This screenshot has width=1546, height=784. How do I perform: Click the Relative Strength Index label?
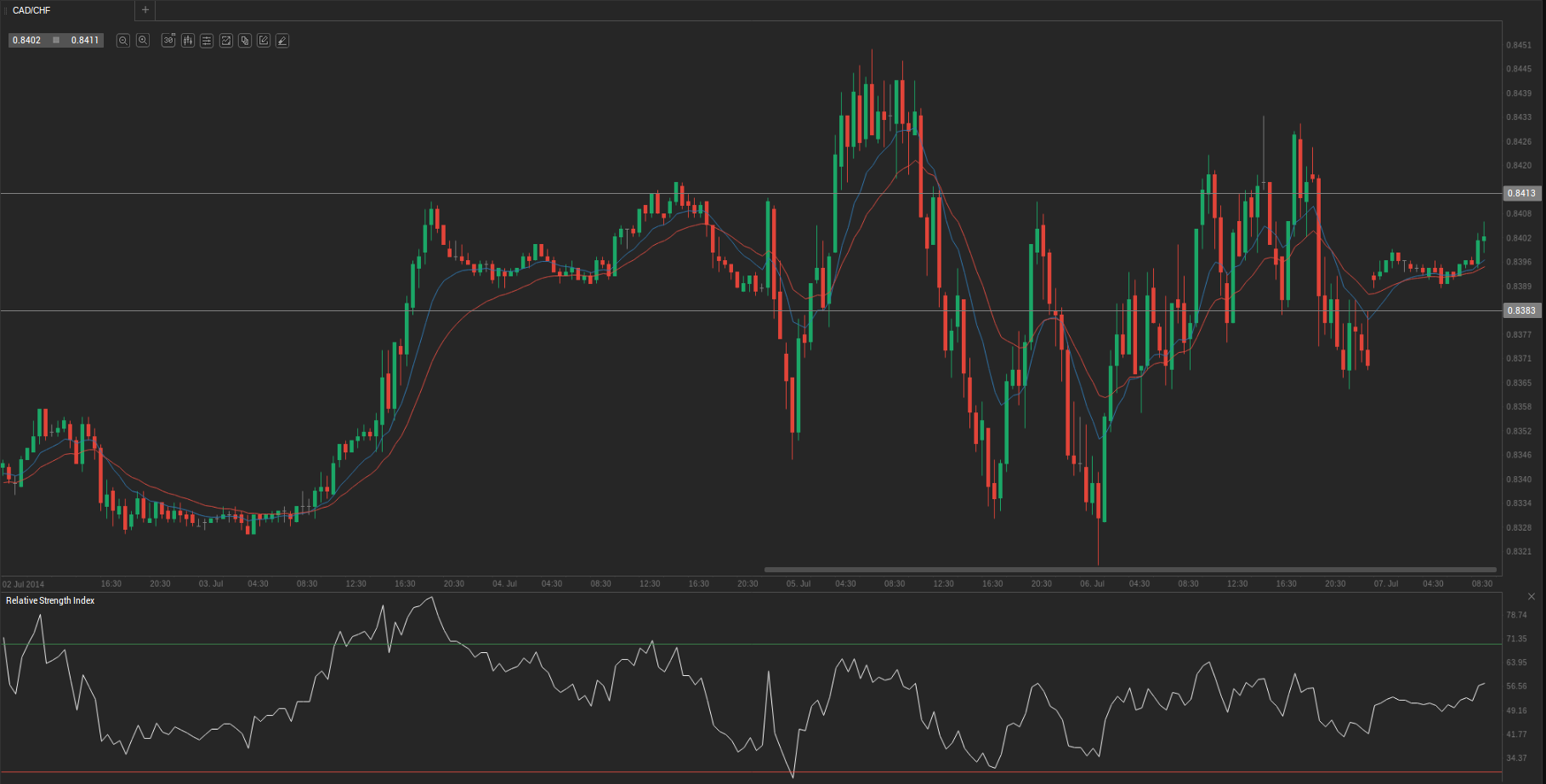click(x=50, y=600)
